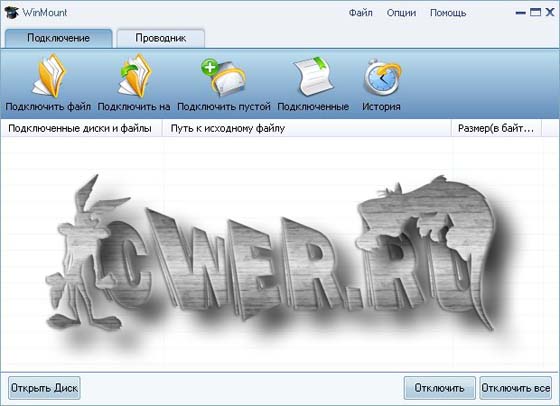Minimize the WinMount window
Screen dimensions: 560x406
(x=521, y=13)
